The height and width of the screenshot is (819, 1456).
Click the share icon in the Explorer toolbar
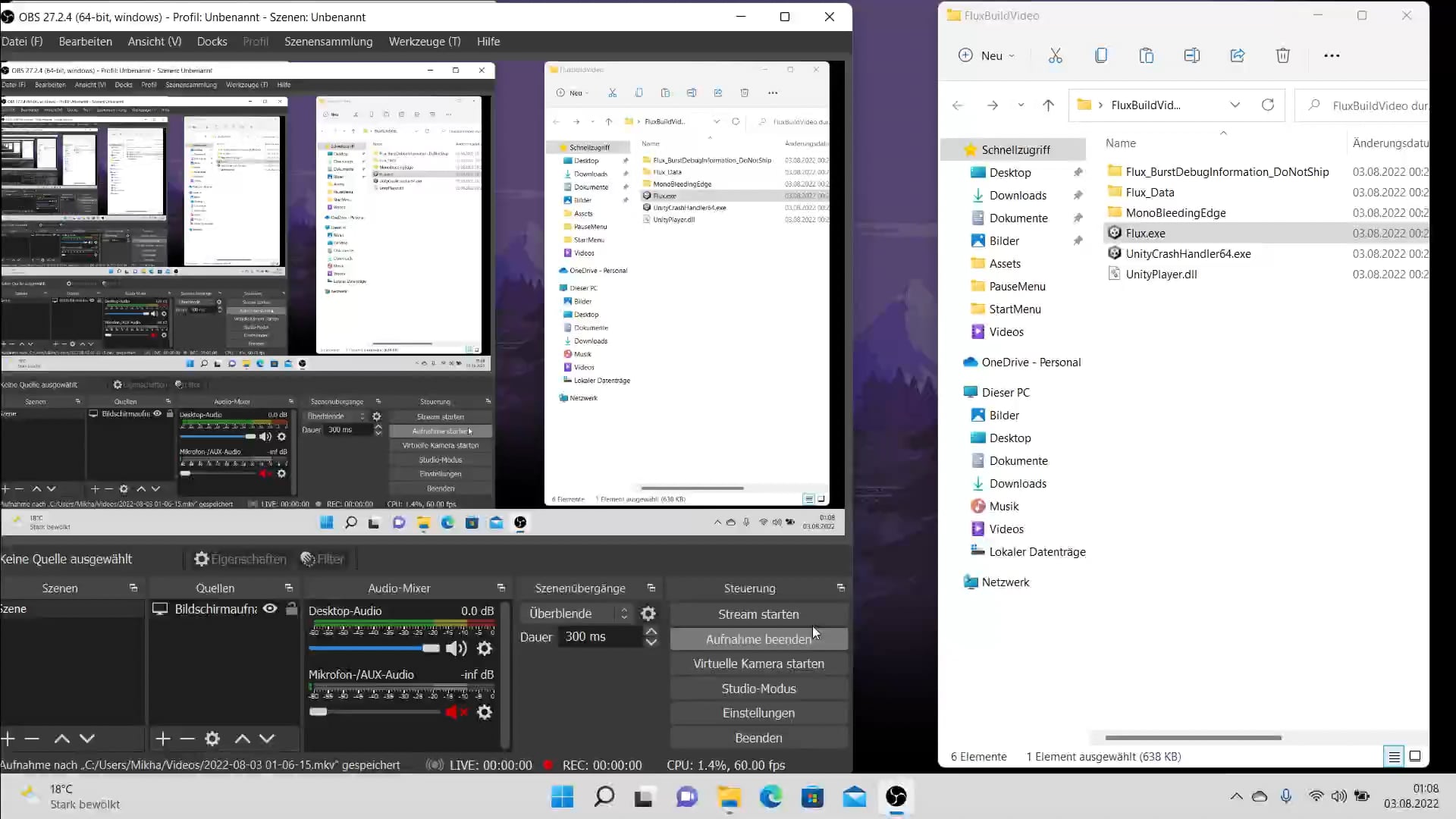pyautogui.click(x=1237, y=55)
